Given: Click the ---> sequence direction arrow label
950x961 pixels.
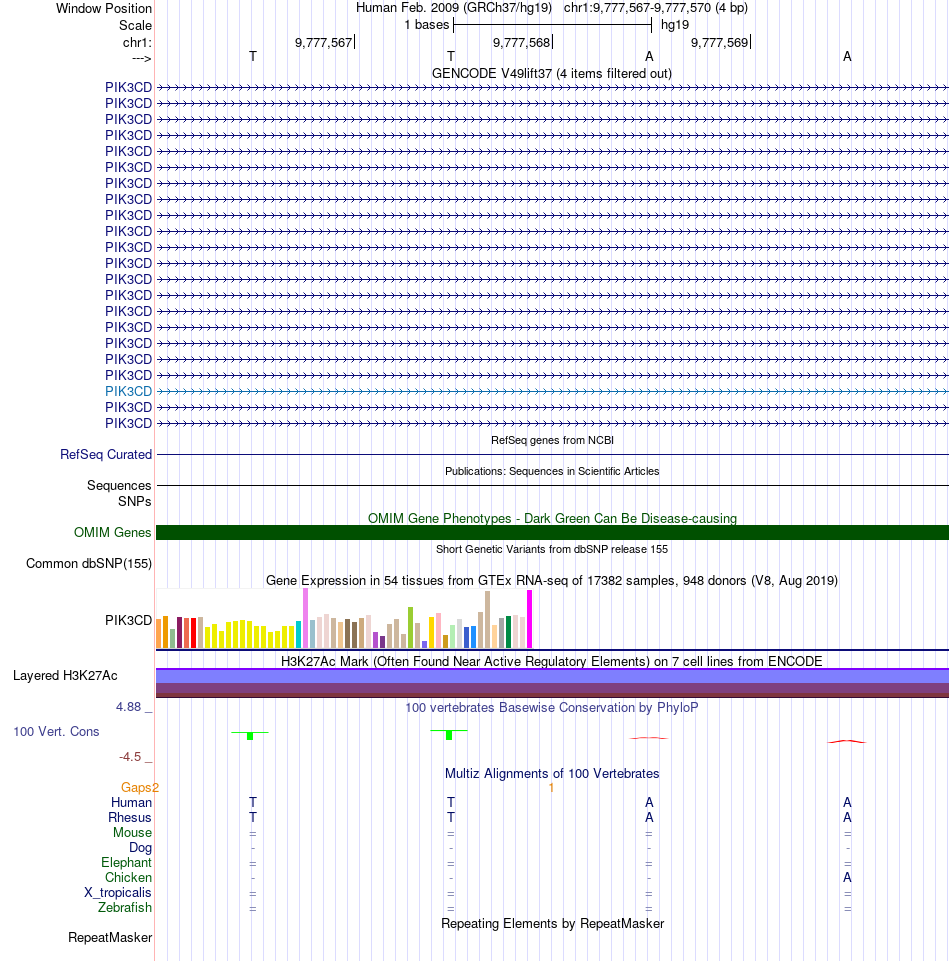Looking at the screenshot, I should (141, 58).
